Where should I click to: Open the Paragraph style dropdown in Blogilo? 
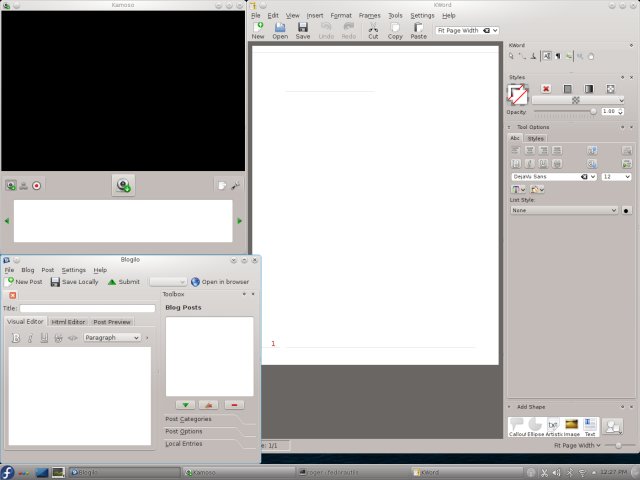pyautogui.click(x=112, y=338)
